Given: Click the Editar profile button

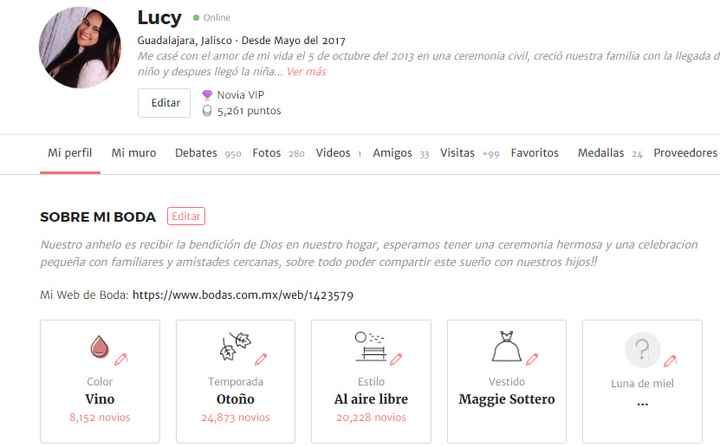Looking at the screenshot, I should (x=164, y=103).
